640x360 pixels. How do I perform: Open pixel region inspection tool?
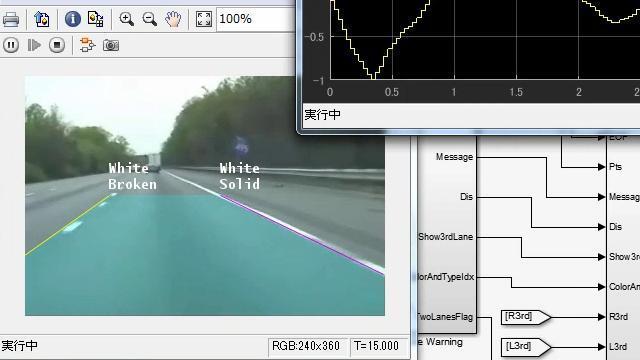pos(96,19)
